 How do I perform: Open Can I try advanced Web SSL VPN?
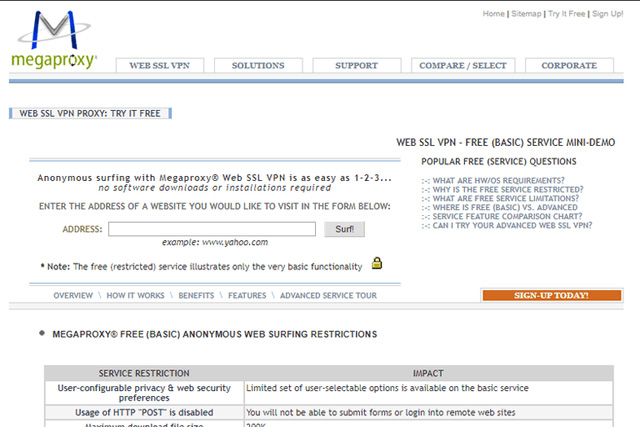[512, 225]
